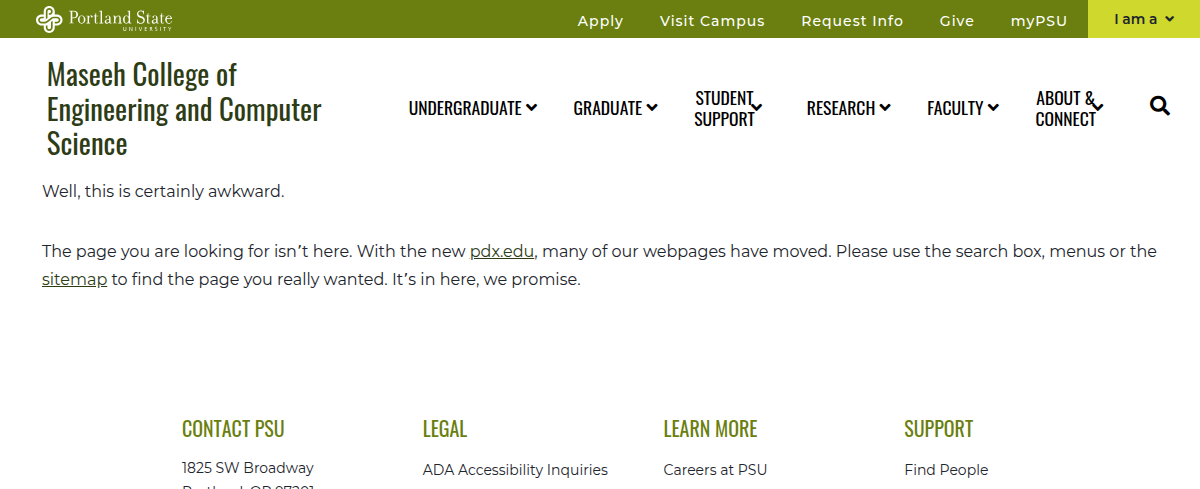Screen dimensions: 1200x489
Task: Visit the Careers at PSU link
Action: pyautogui.click(x=715, y=470)
